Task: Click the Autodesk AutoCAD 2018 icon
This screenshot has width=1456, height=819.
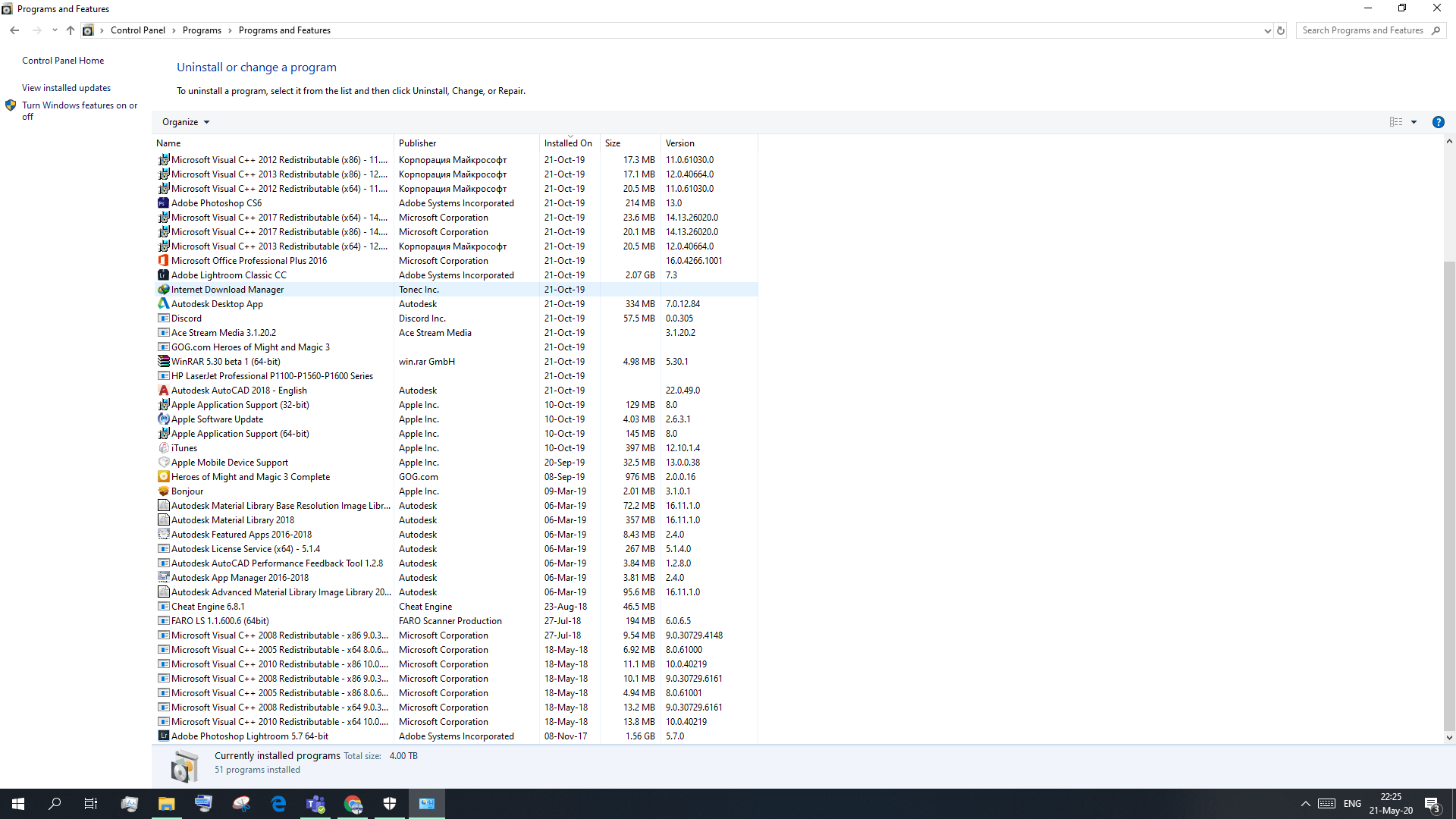Action: pyautogui.click(x=163, y=391)
